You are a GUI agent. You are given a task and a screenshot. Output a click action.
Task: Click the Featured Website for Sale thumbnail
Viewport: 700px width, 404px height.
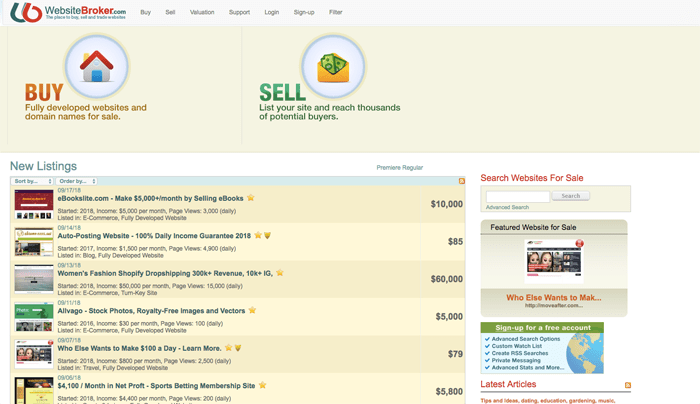pyautogui.click(x=554, y=261)
